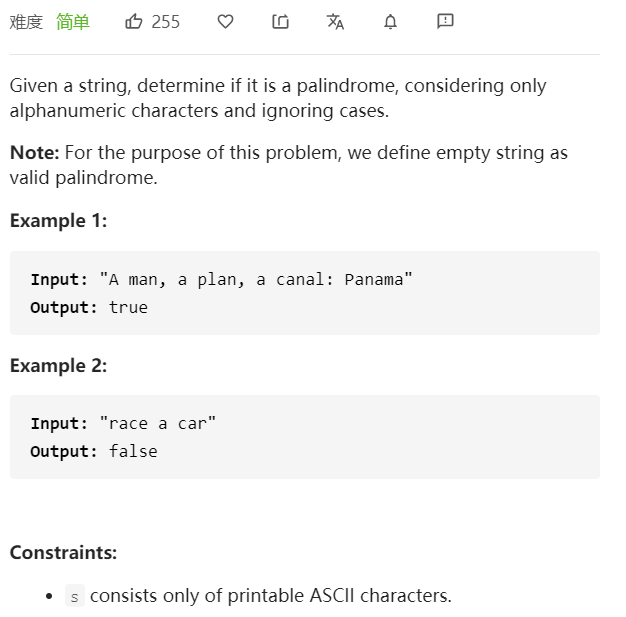Click the palindrome problem description paragraph

[x=278, y=98]
